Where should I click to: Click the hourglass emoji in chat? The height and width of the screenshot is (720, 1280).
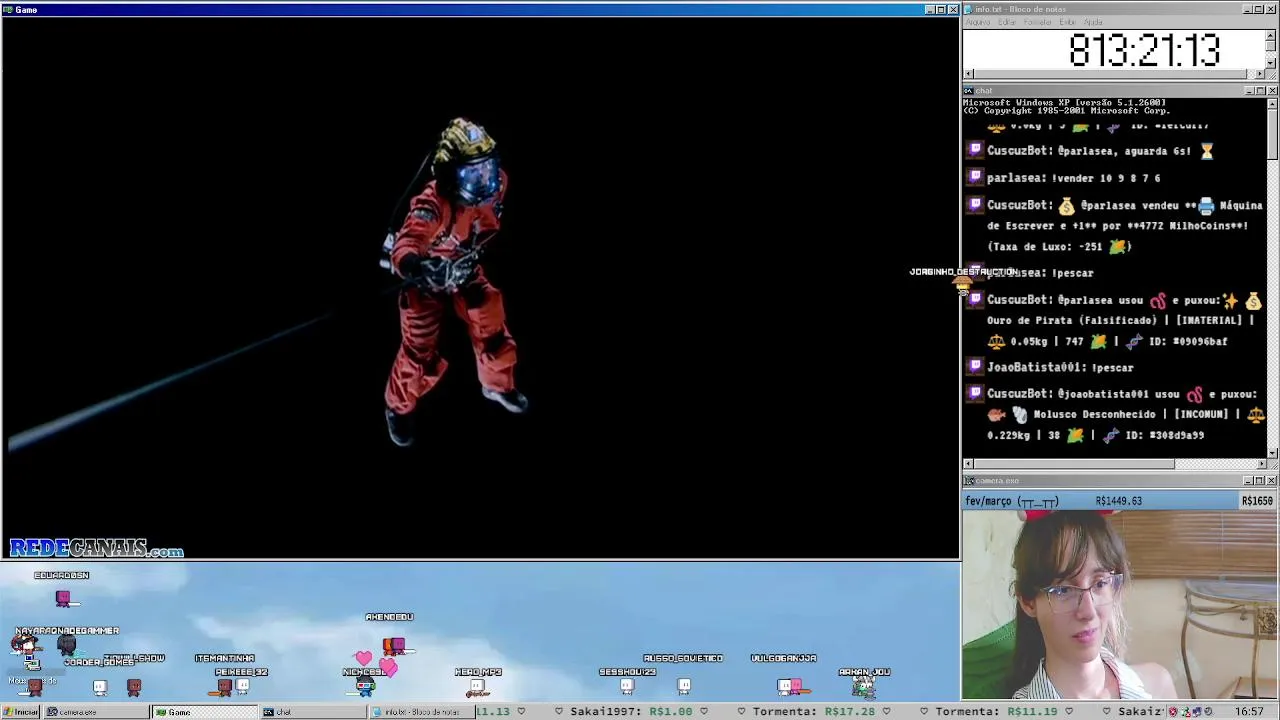point(1206,151)
